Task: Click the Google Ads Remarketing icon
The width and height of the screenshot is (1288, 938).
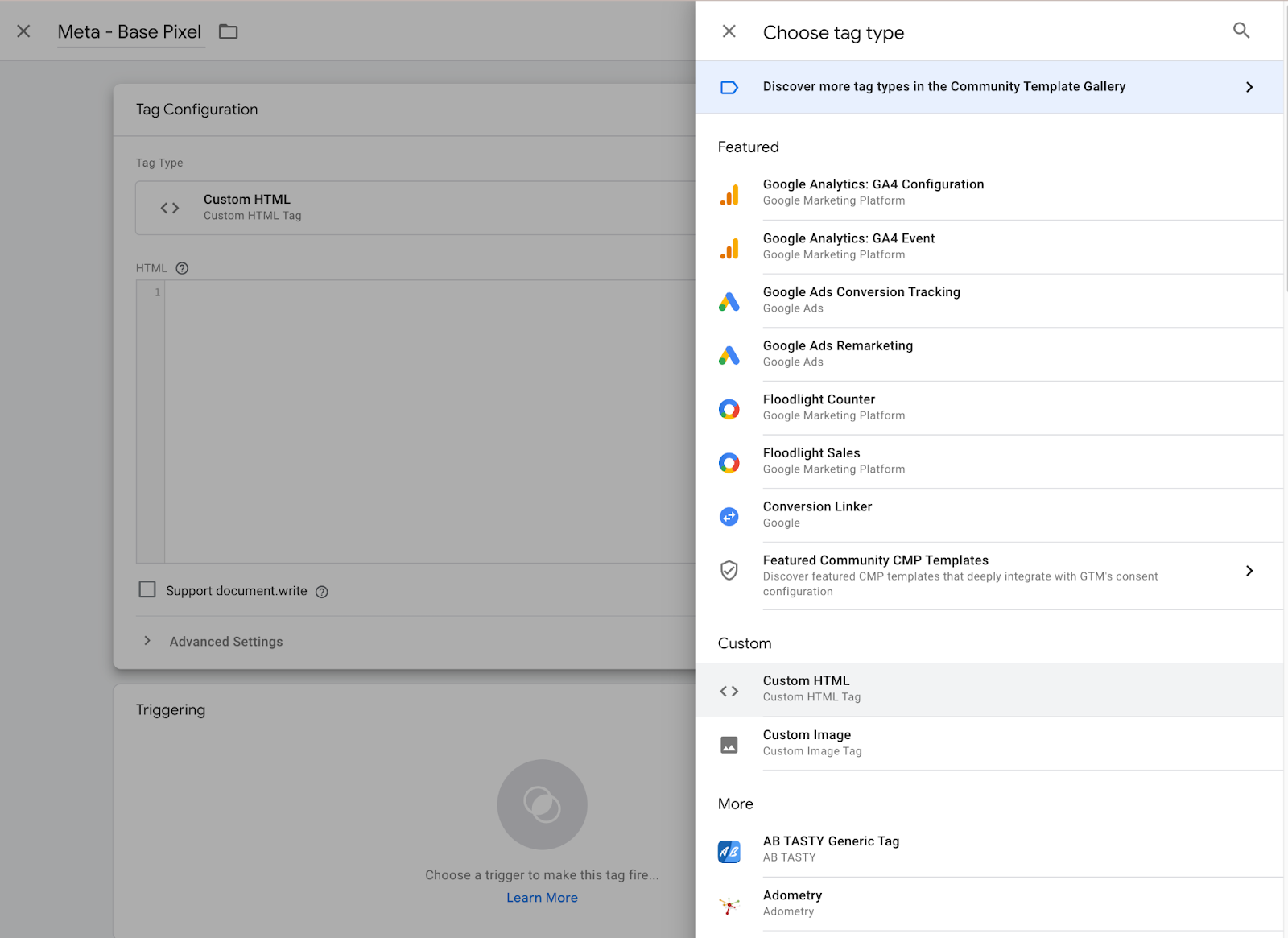Action: click(x=729, y=355)
